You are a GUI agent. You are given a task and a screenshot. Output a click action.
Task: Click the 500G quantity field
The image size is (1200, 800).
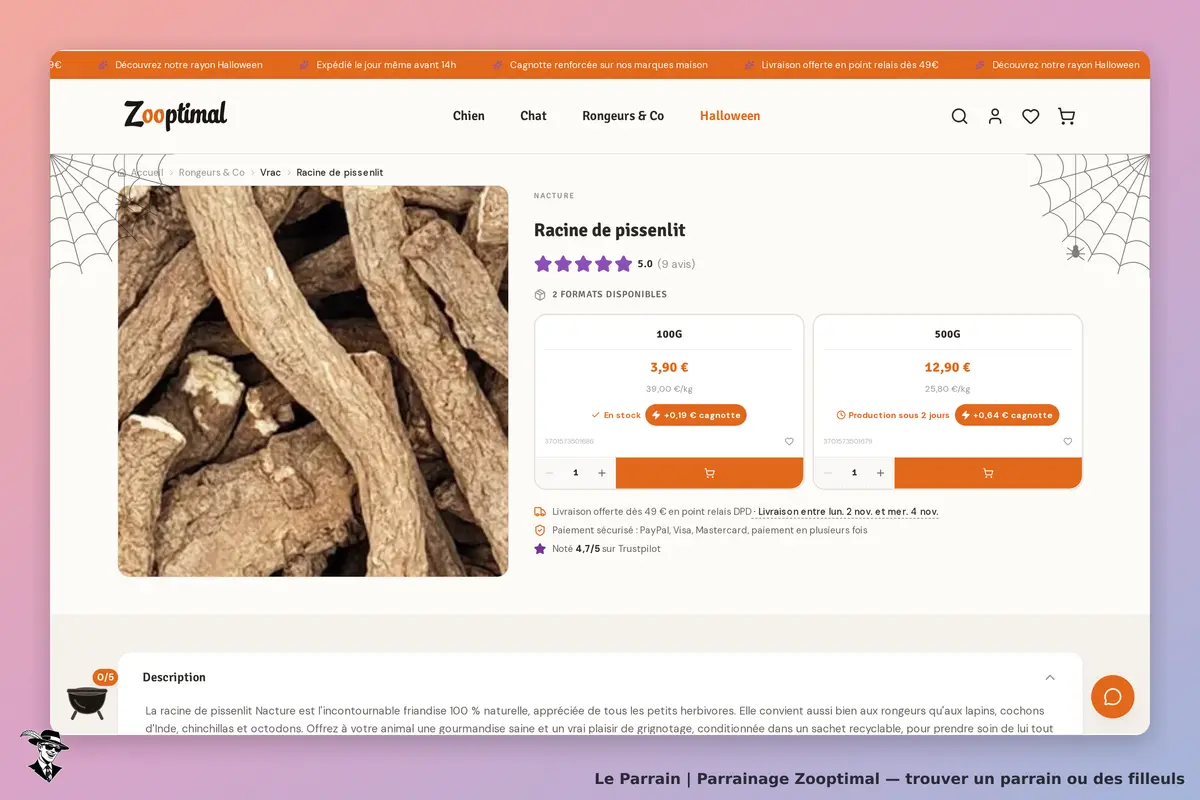[x=854, y=473]
